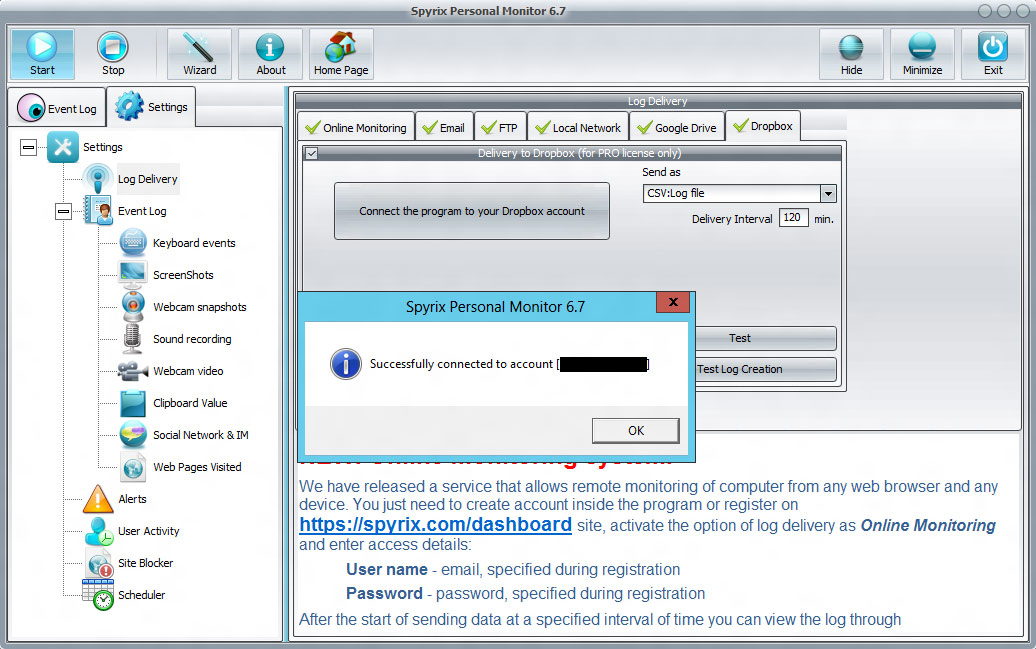Open the About info icon
This screenshot has width=1036, height=649.
tap(270, 47)
